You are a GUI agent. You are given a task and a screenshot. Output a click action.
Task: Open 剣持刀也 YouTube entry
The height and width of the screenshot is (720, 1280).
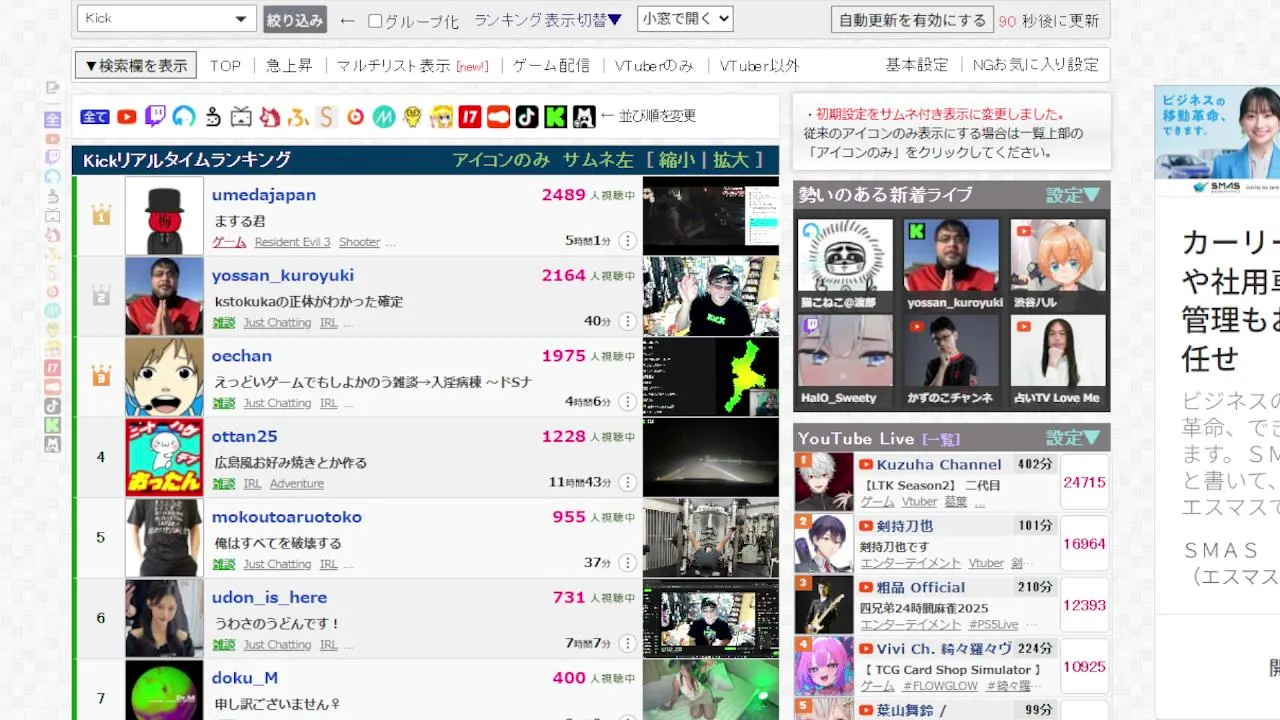pos(904,526)
